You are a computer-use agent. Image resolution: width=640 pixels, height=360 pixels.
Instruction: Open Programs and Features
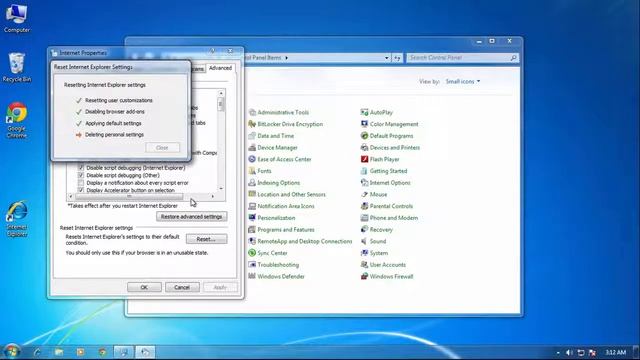click(x=282, y=230)
